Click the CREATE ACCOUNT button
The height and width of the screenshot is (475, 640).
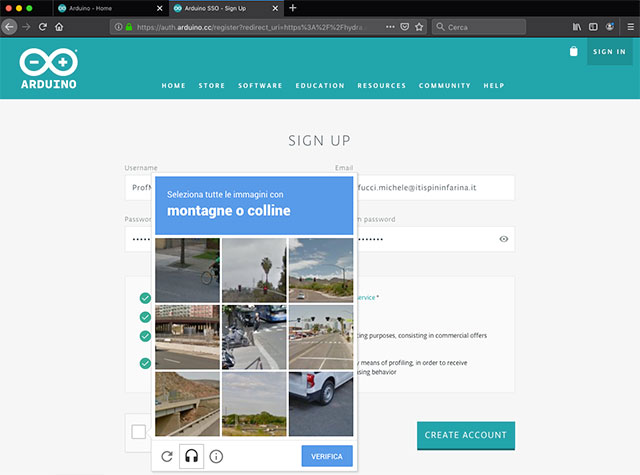tap(465, 435)
